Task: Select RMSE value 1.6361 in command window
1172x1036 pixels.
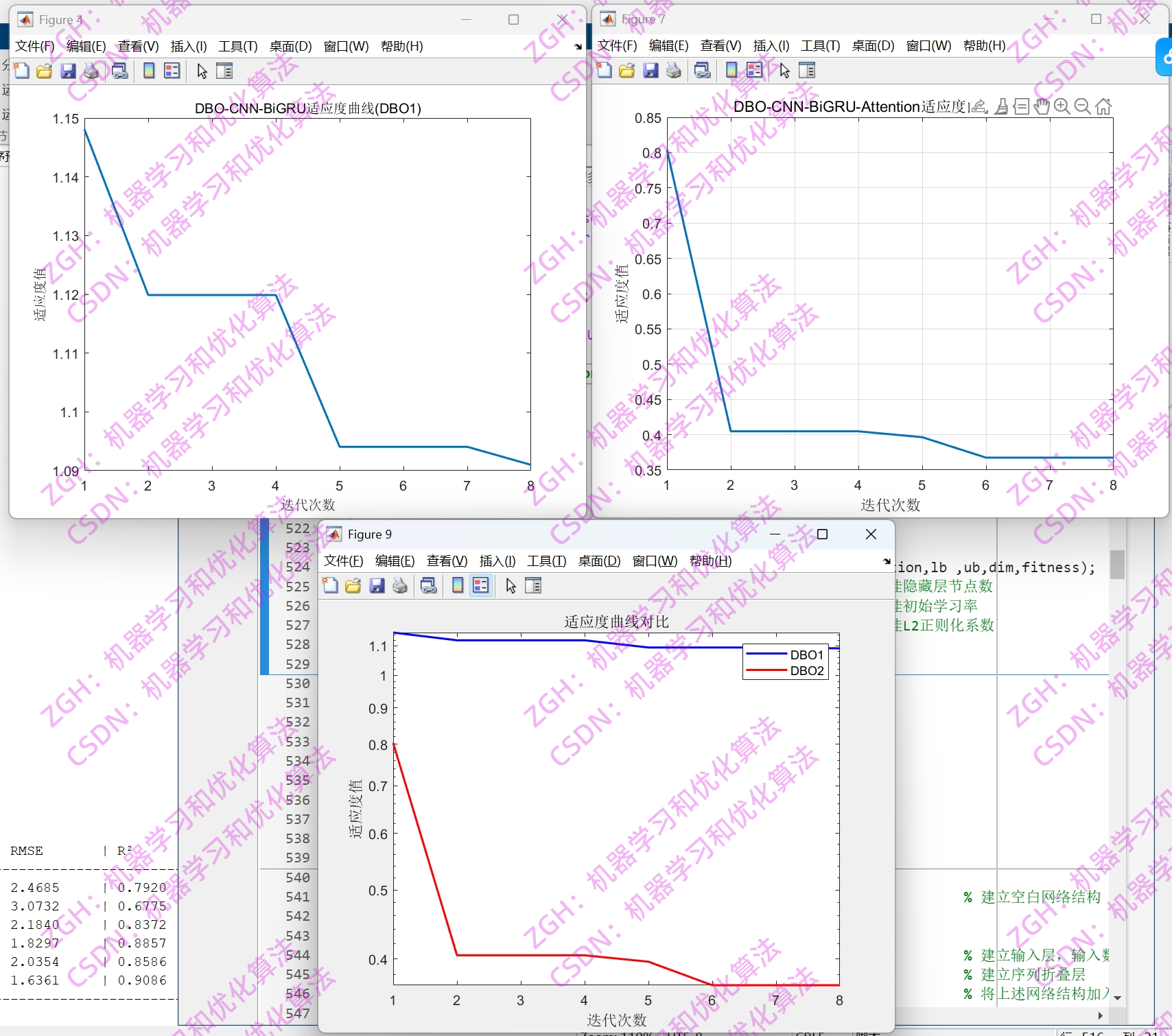Action: (x=35, y=980)
